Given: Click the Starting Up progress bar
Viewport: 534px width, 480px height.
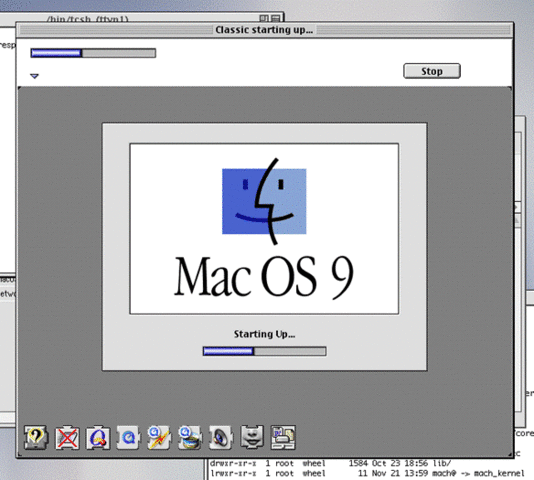Looking at the screenshot, I should point(264,351).
